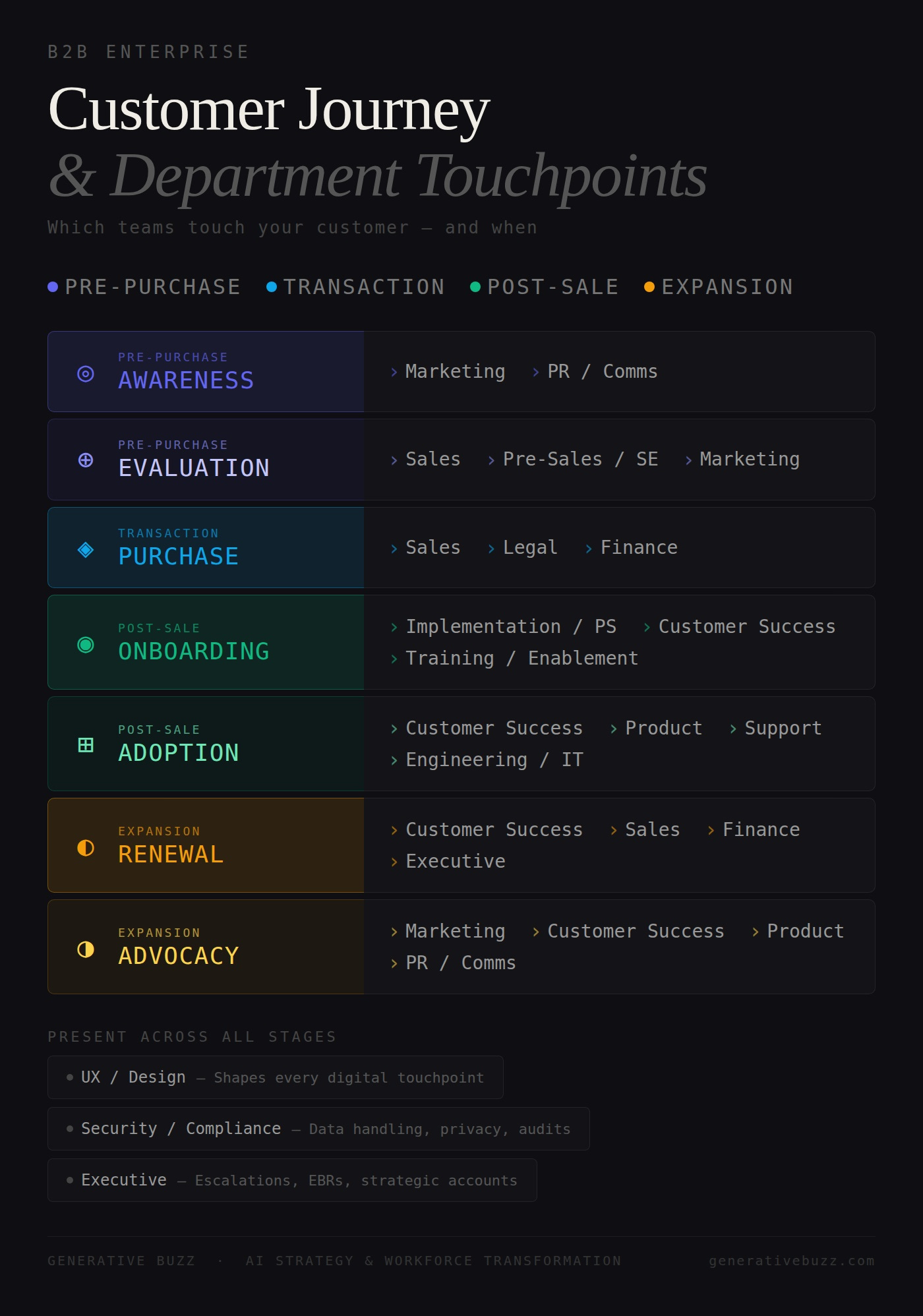
Task: Click the Advocacy stage half-circle icon
Action: 86,949
